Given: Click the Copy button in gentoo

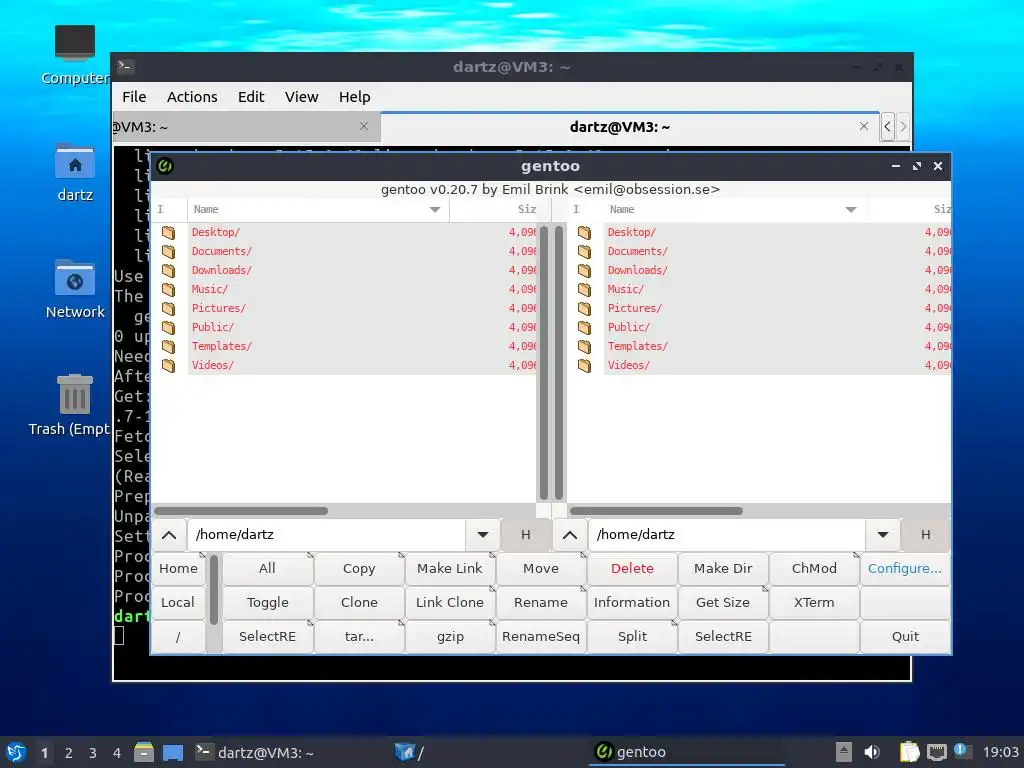Looking at the screenshot, I should (x=359, y=569).
